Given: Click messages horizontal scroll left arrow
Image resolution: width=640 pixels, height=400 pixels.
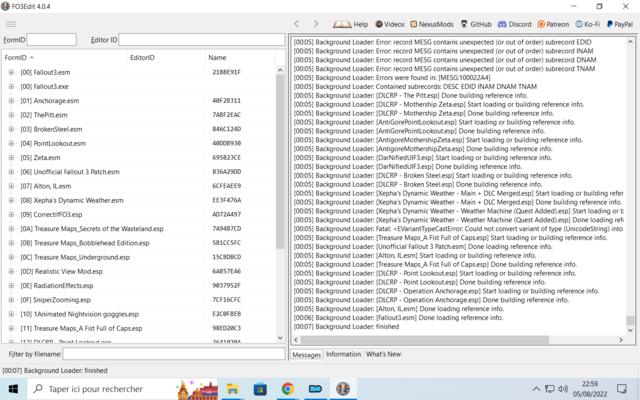Looking at the screenshot, I should (297, 340).
